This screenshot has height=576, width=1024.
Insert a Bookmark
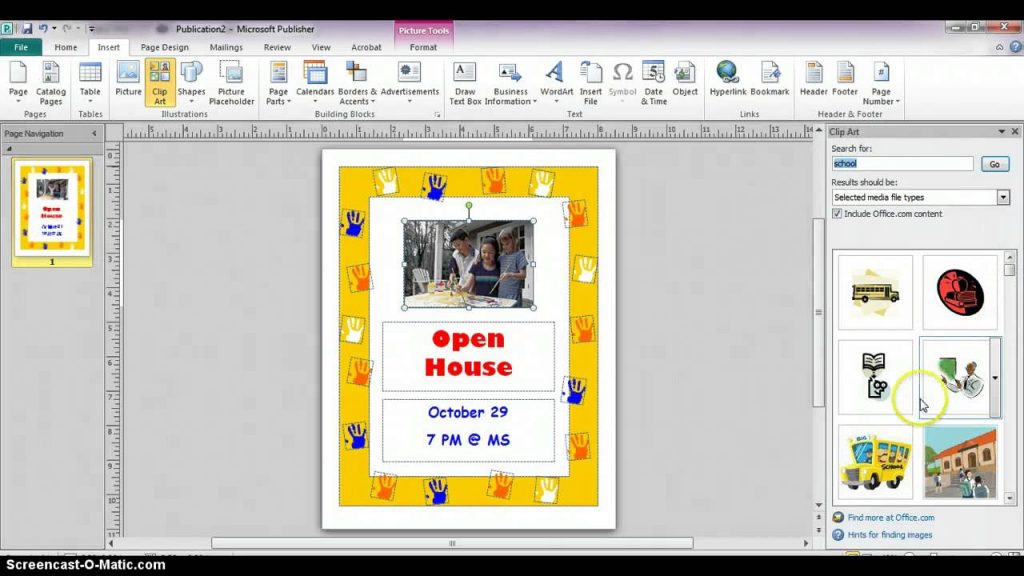tap(770, 82)
